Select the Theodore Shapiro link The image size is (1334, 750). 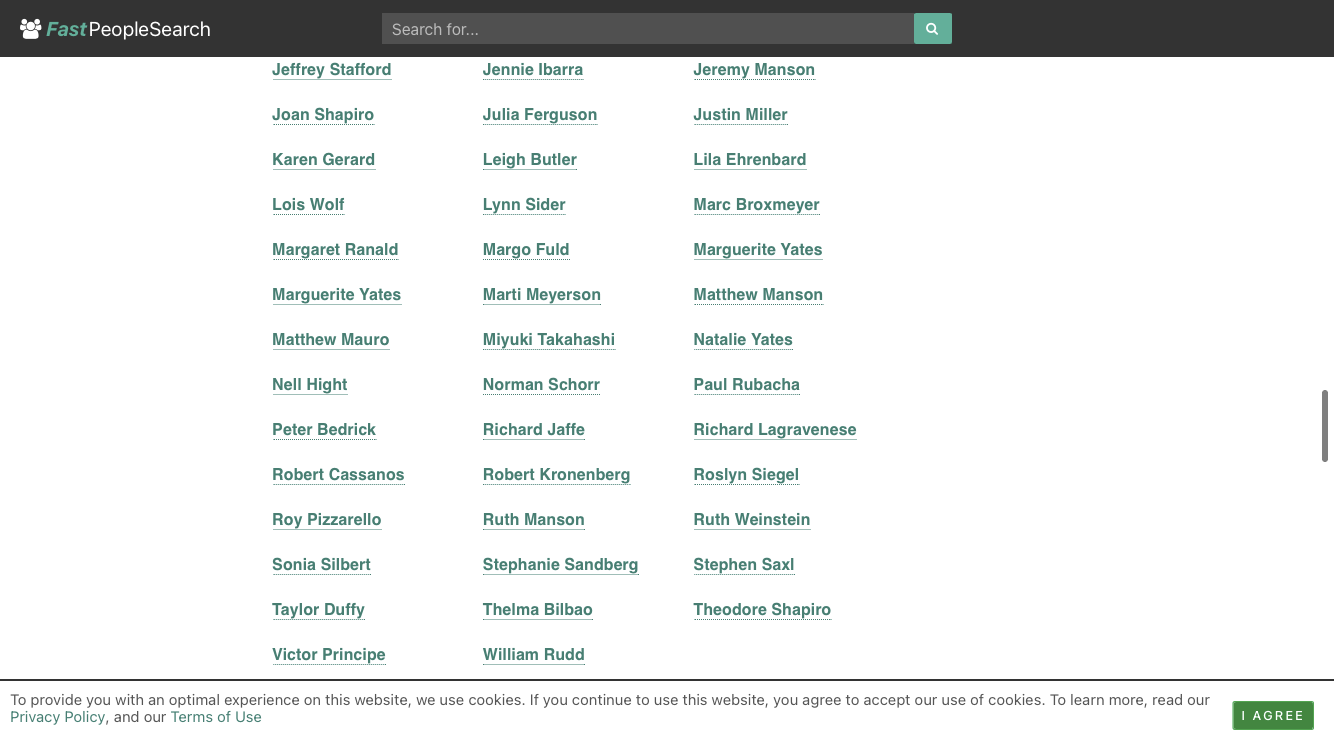(762, 609)
